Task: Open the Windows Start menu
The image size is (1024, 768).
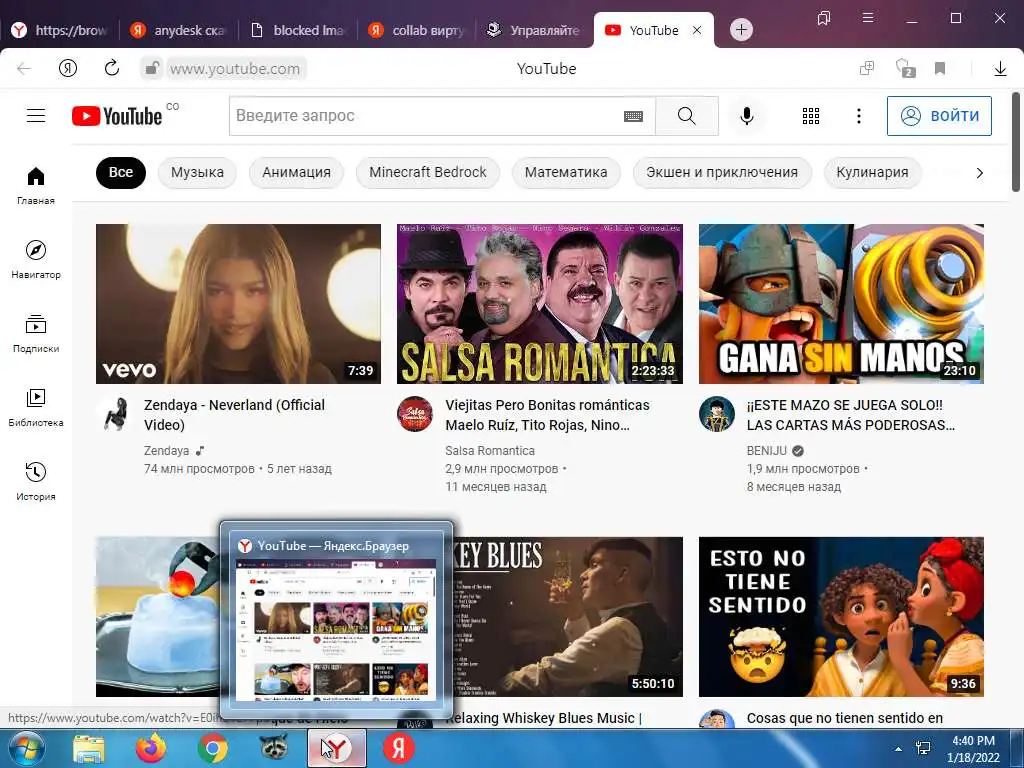Action: pyautogui.click(x=26, y=748)
